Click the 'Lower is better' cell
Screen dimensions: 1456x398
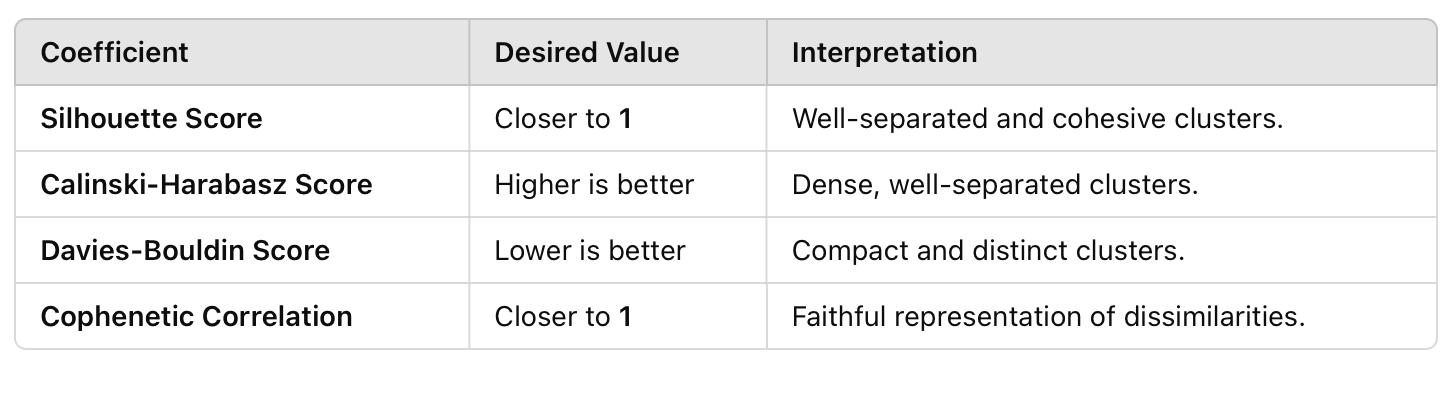(618, 250)
